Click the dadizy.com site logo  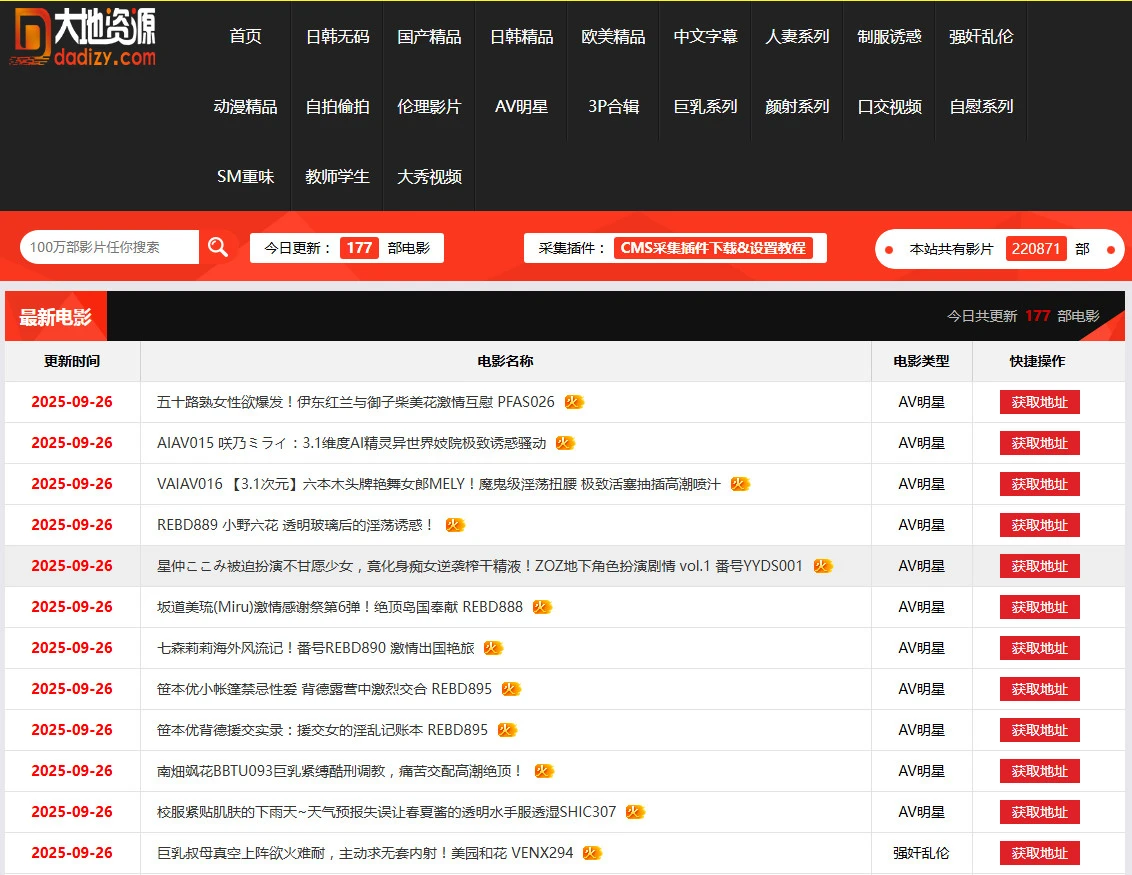[84, 37]
